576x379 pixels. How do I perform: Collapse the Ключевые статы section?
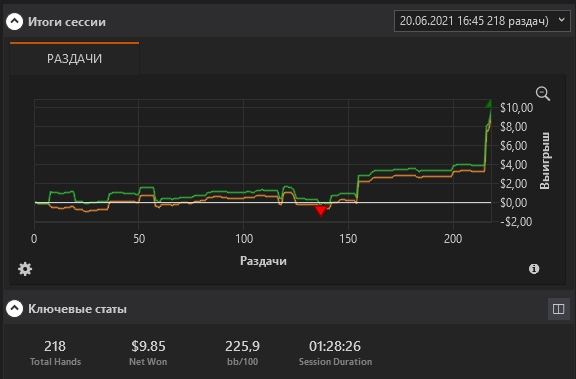14,308
